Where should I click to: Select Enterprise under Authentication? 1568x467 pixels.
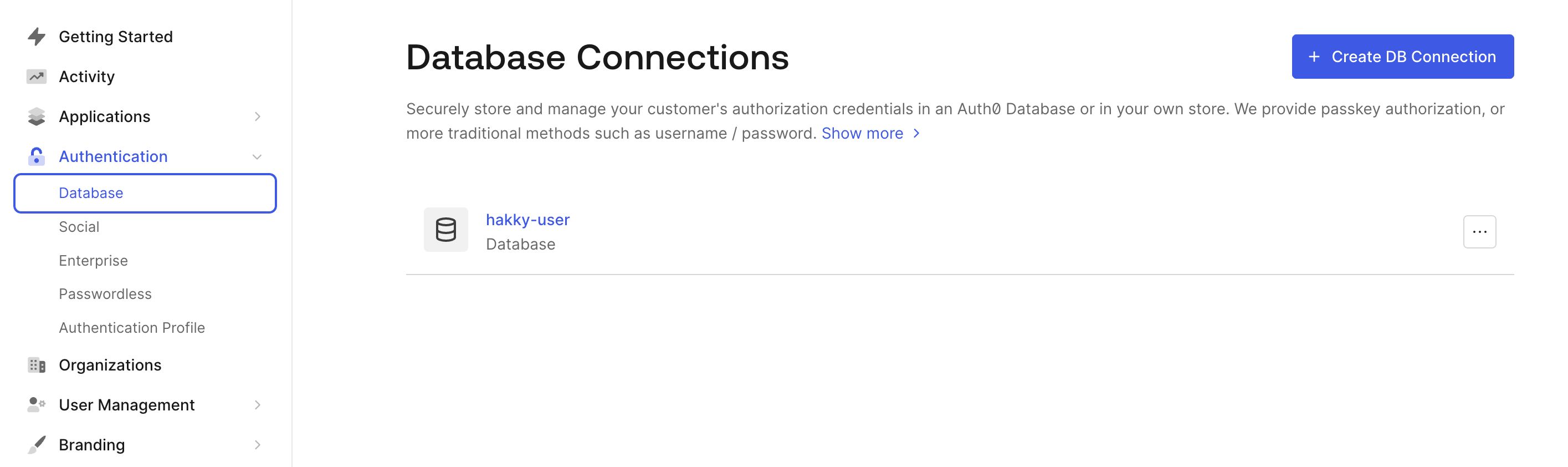coord(93,260)
